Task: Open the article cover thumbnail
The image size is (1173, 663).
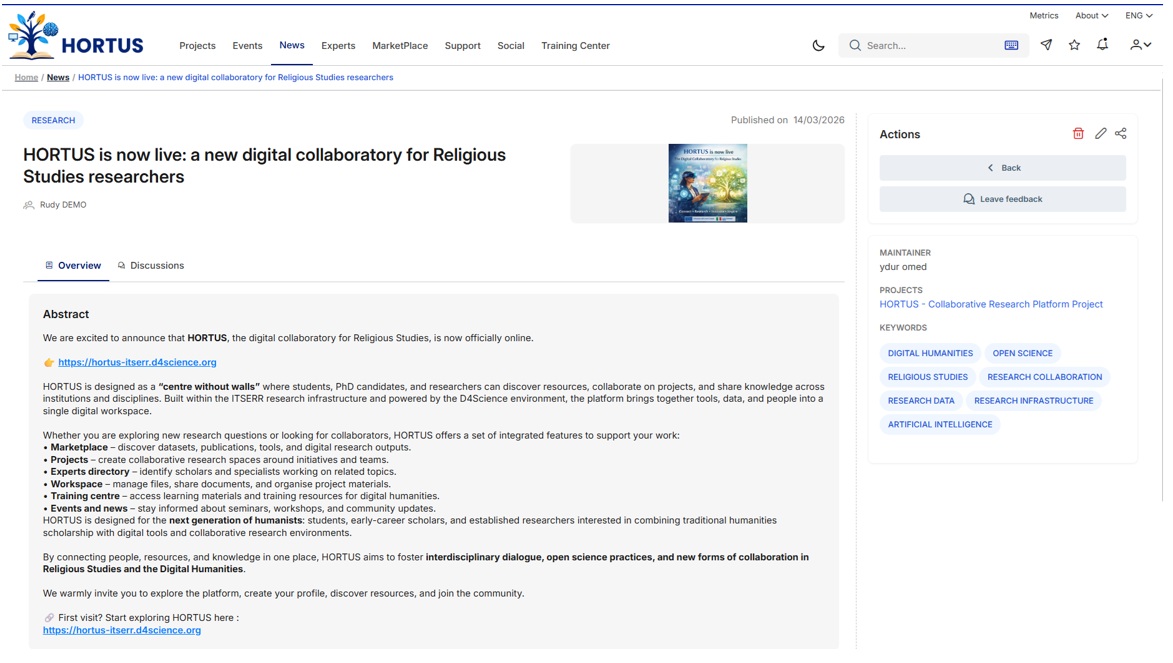Action: pyautogui.click(x=708, y=183)
